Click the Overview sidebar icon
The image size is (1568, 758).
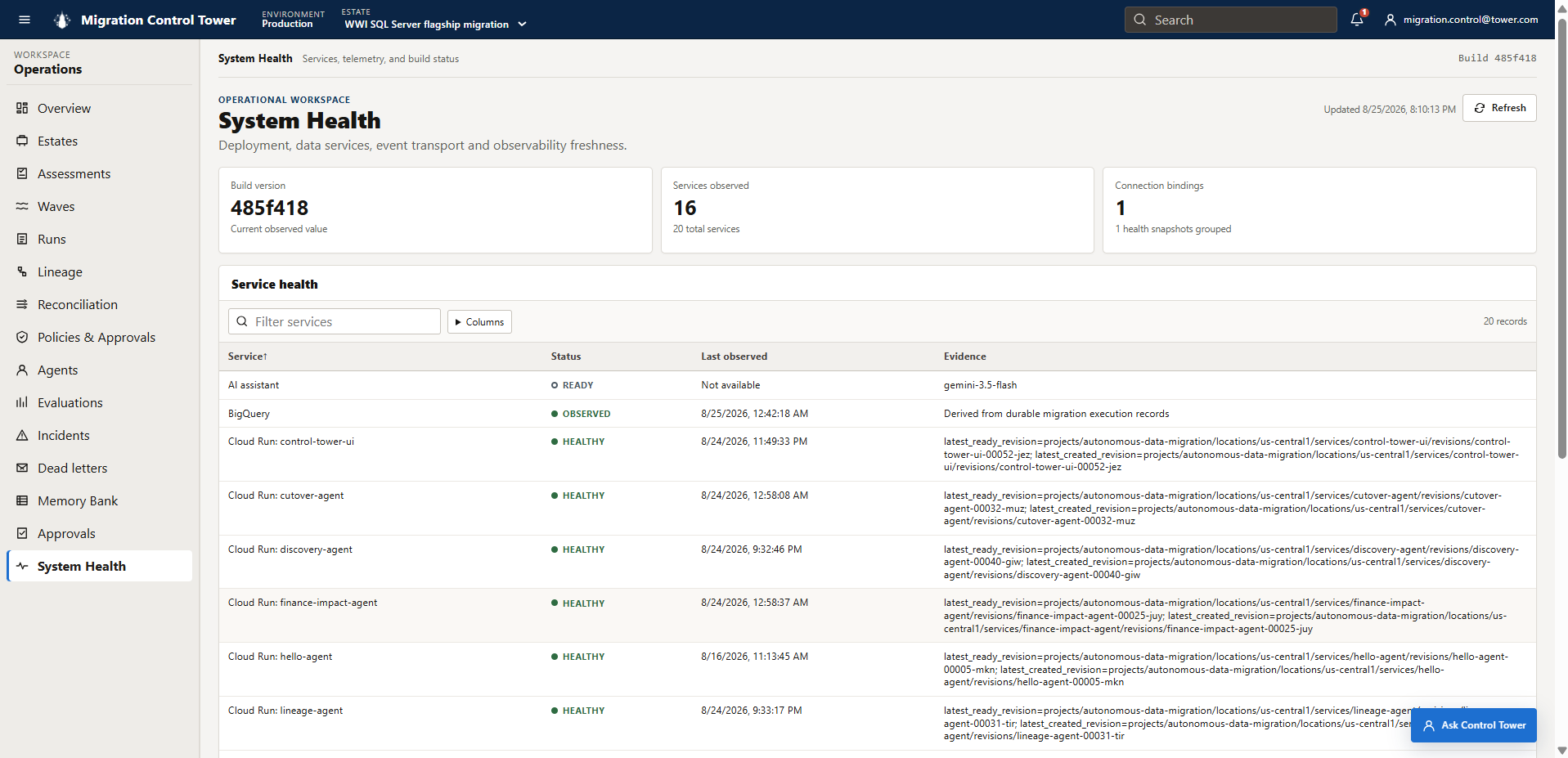coord(22,108)
